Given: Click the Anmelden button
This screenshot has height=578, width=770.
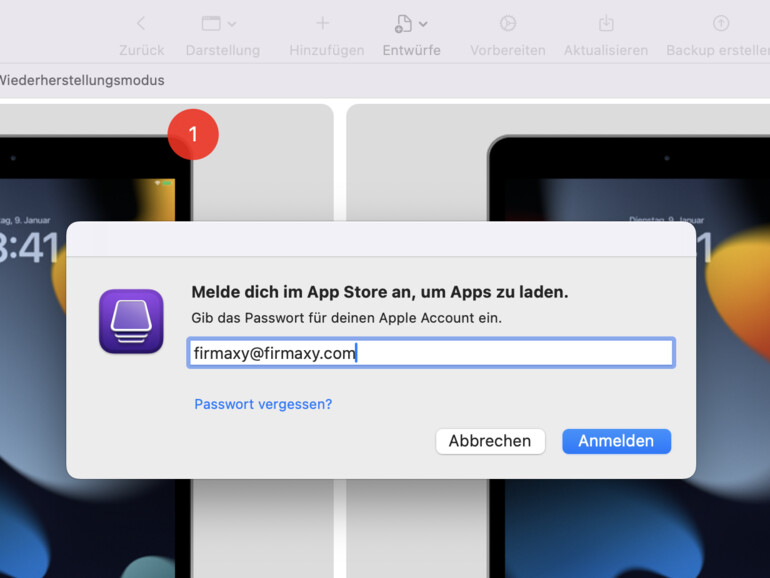Looking at the screenshot, I should click(x=616, y=441).
